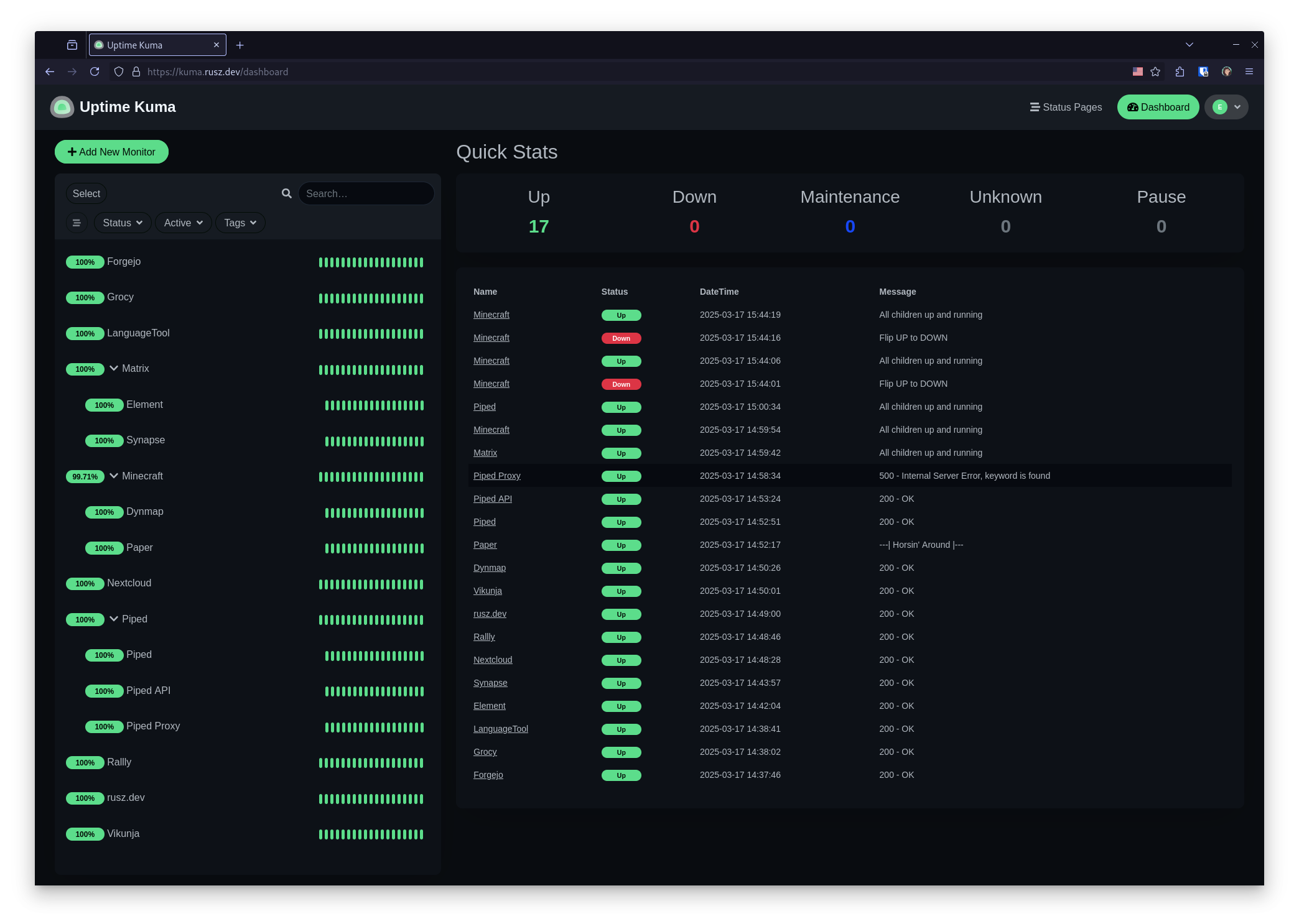Open a new tab with the plus icon
Image resolution: width=1299 pixels, height=924 pixels.
(240, 45)
